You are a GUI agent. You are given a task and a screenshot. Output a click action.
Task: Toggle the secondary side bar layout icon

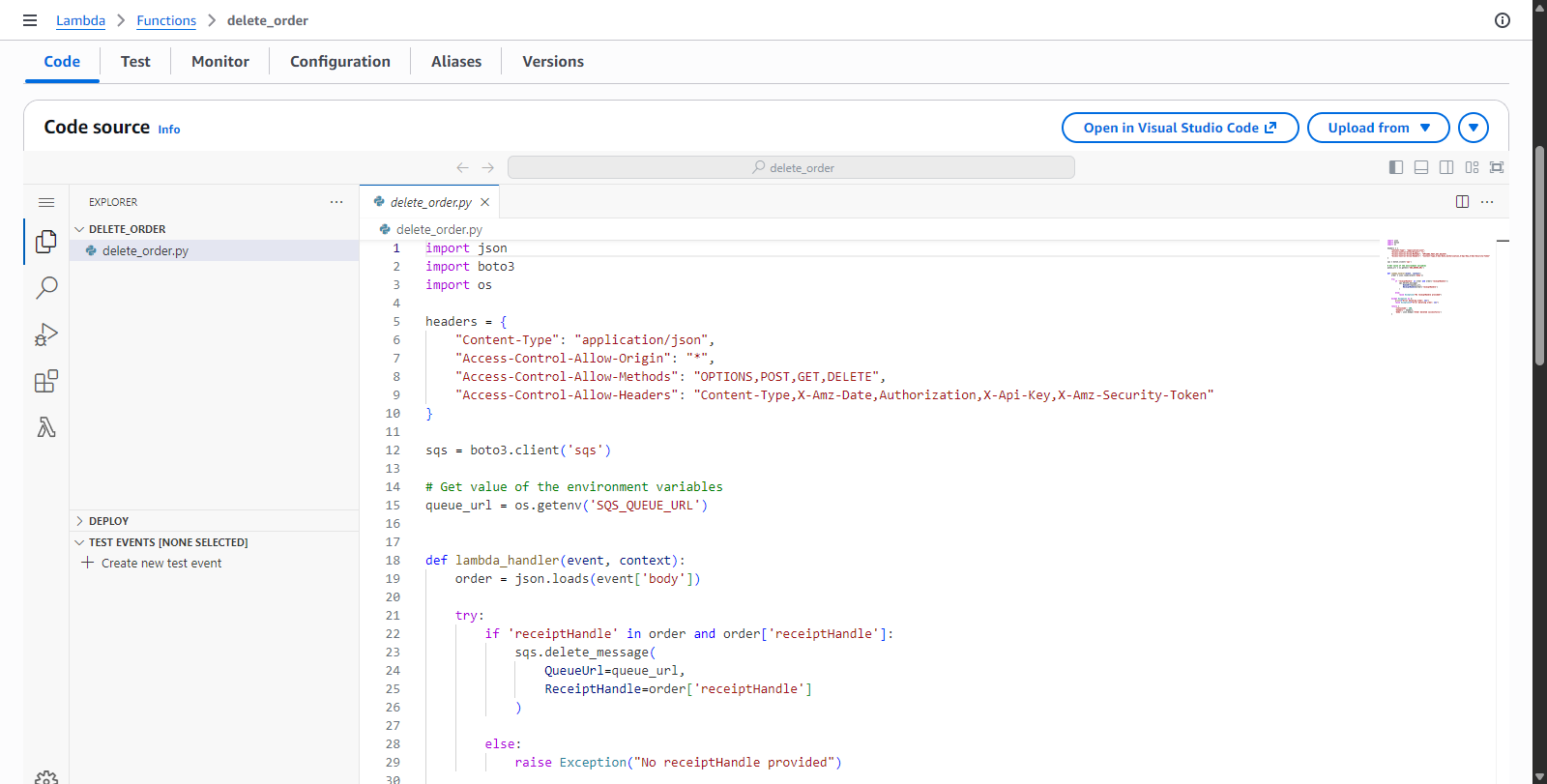point(1446,167)
